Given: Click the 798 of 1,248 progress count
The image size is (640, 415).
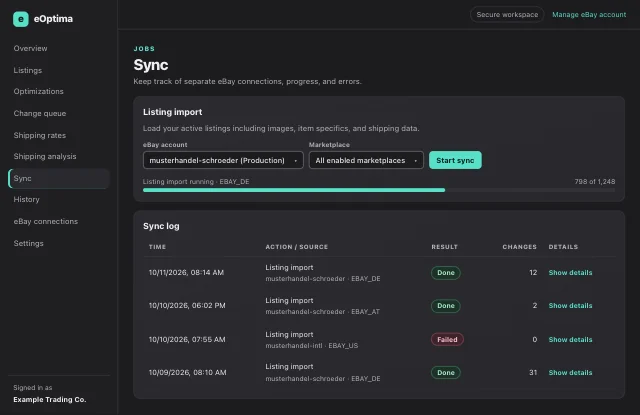Looking at the screenshot, I should 595,182.
